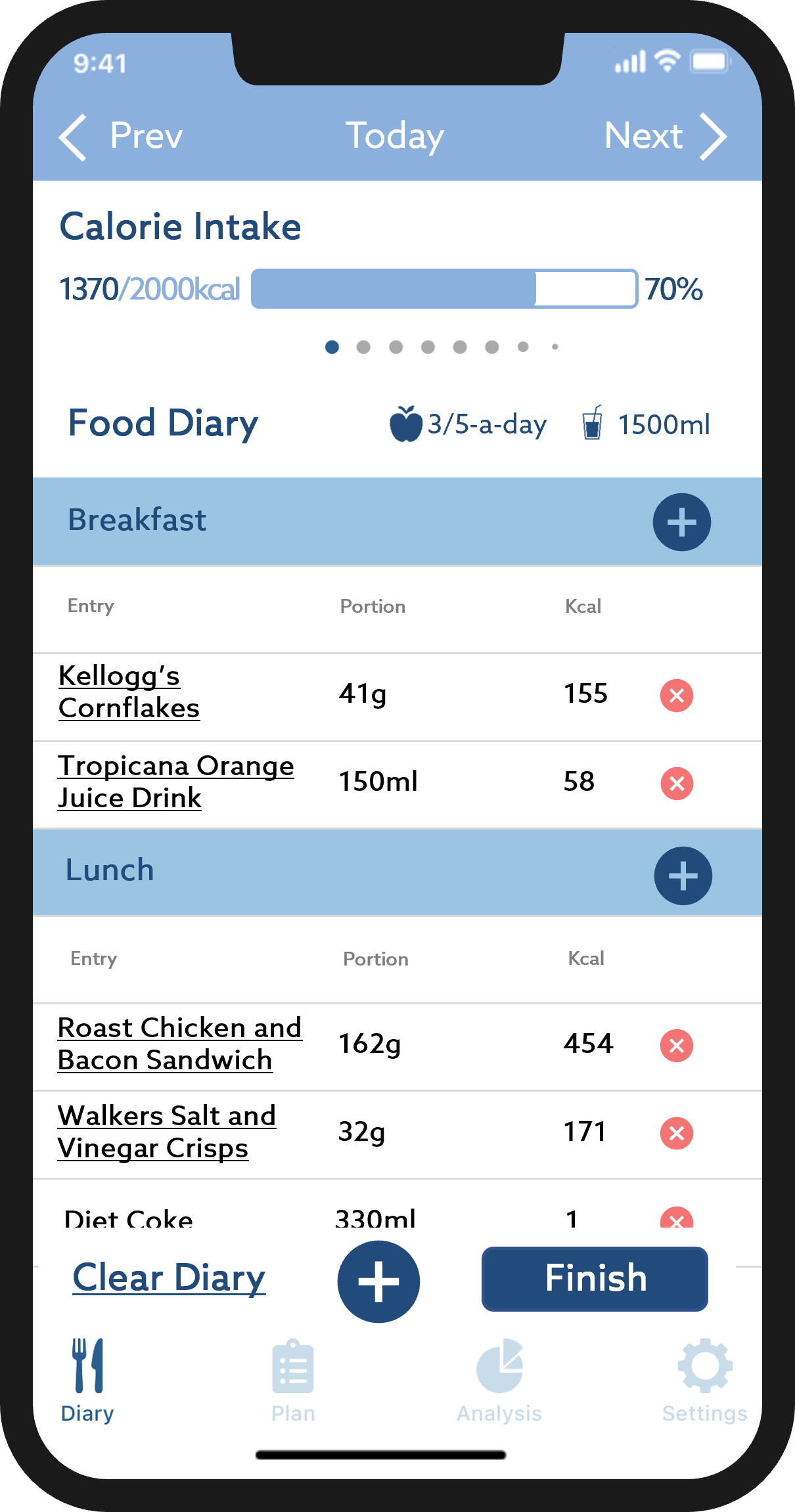This screenshot has height=1512, width=795.
Task: Select the Diary tab
Action: pyautogui.click(x=87, y=1381)
